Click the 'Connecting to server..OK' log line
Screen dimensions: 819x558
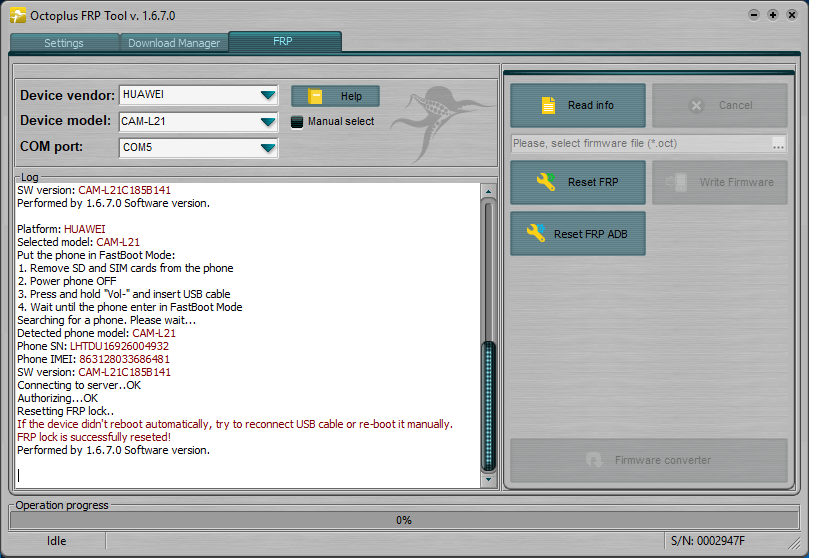pos(79,385)
